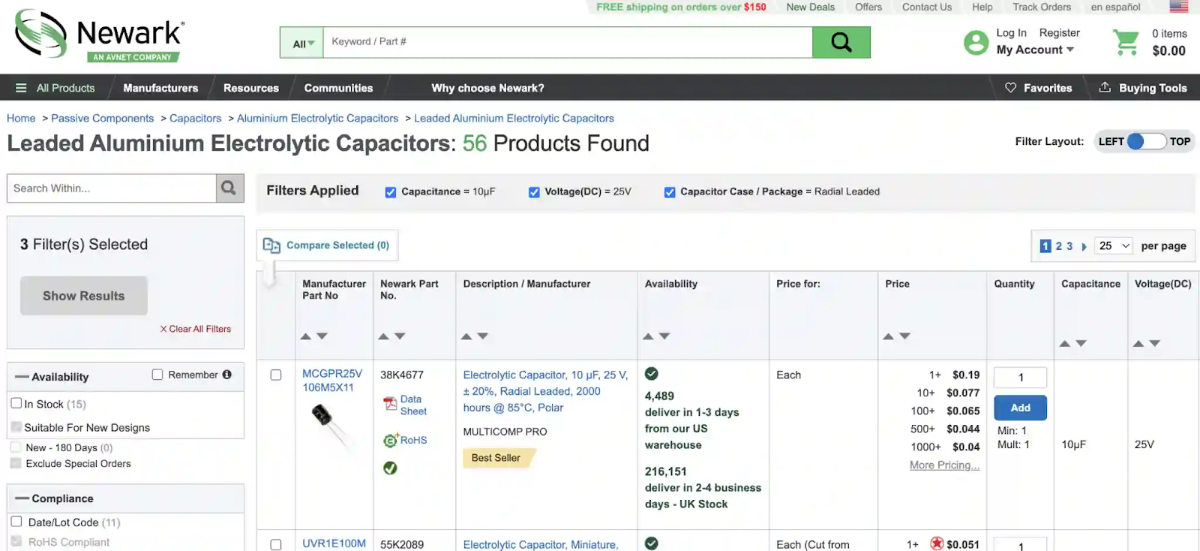Sort Availability ascending arrow
Viewport: 1200px width, 551px height.
[650, 336]
